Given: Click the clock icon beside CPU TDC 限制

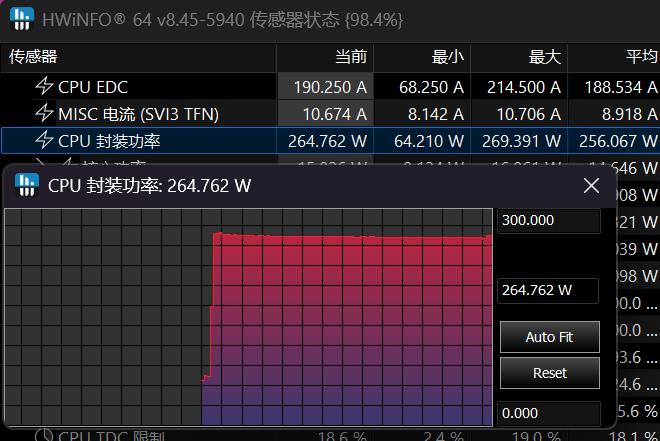Looking at the screenshot, I should pos(44,435).
